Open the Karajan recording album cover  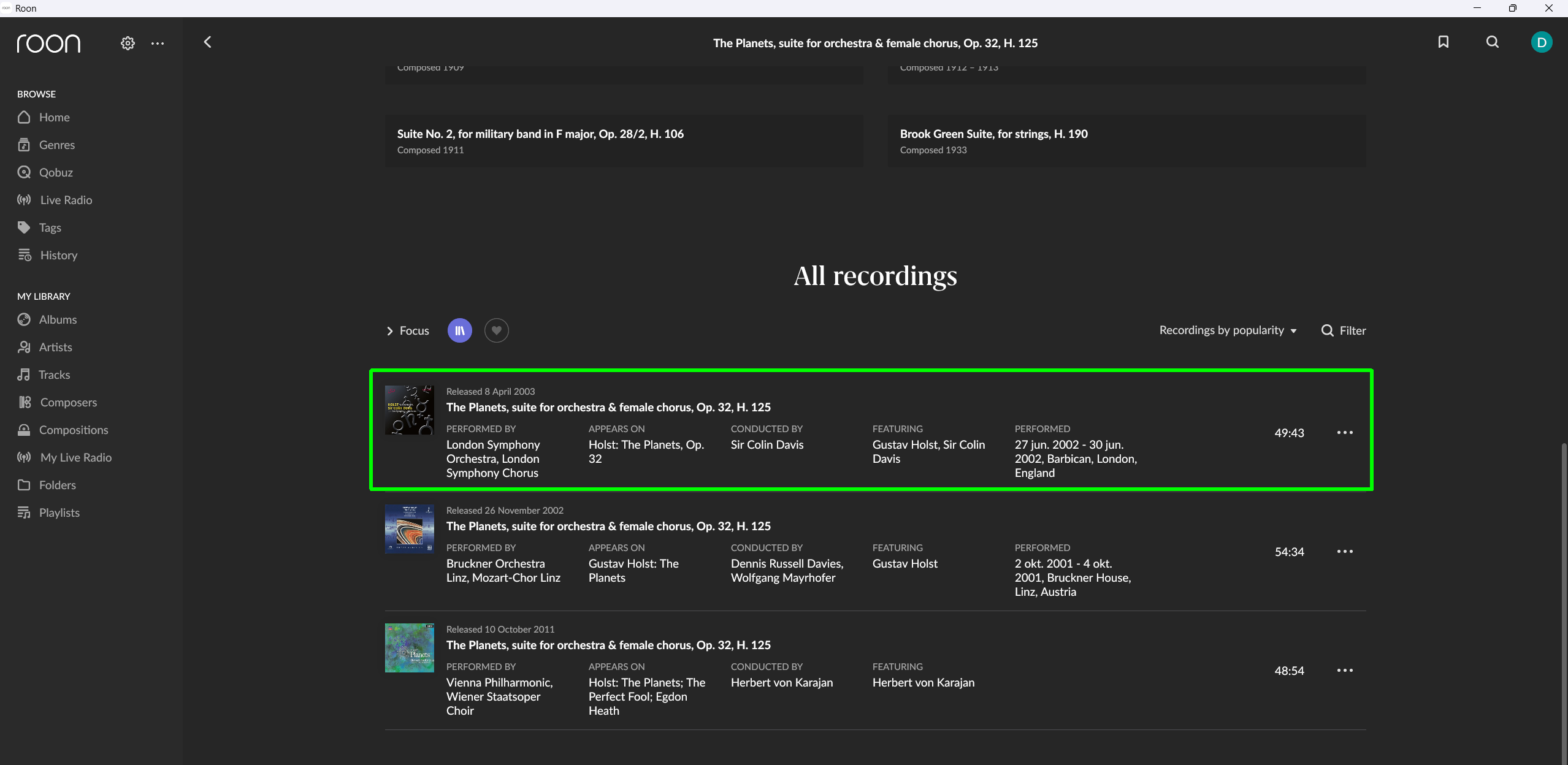pyautogui.click(x=410, y=648)
